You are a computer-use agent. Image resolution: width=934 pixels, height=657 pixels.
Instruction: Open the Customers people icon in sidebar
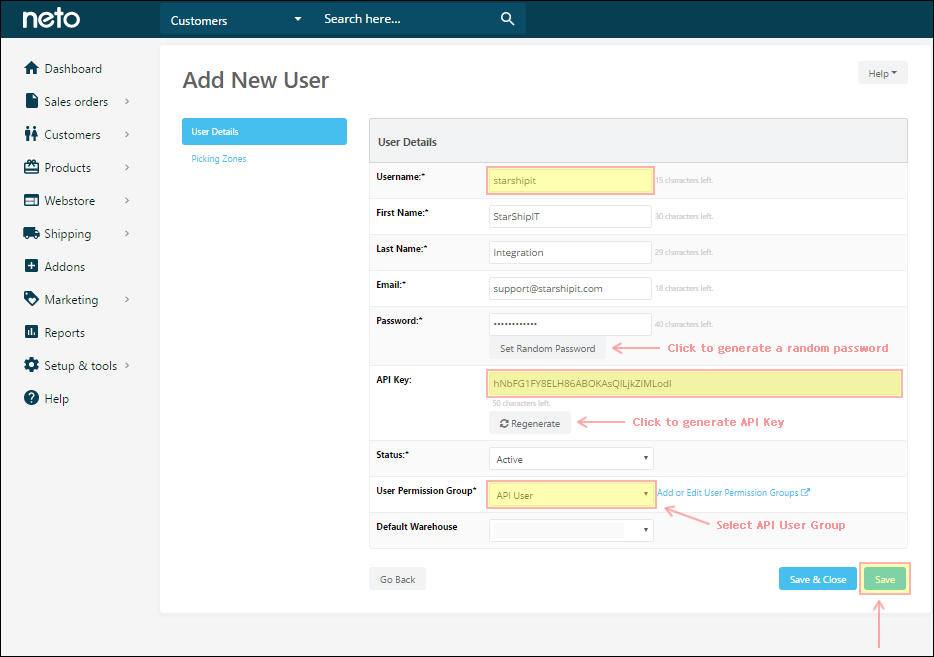pos(33,134)
